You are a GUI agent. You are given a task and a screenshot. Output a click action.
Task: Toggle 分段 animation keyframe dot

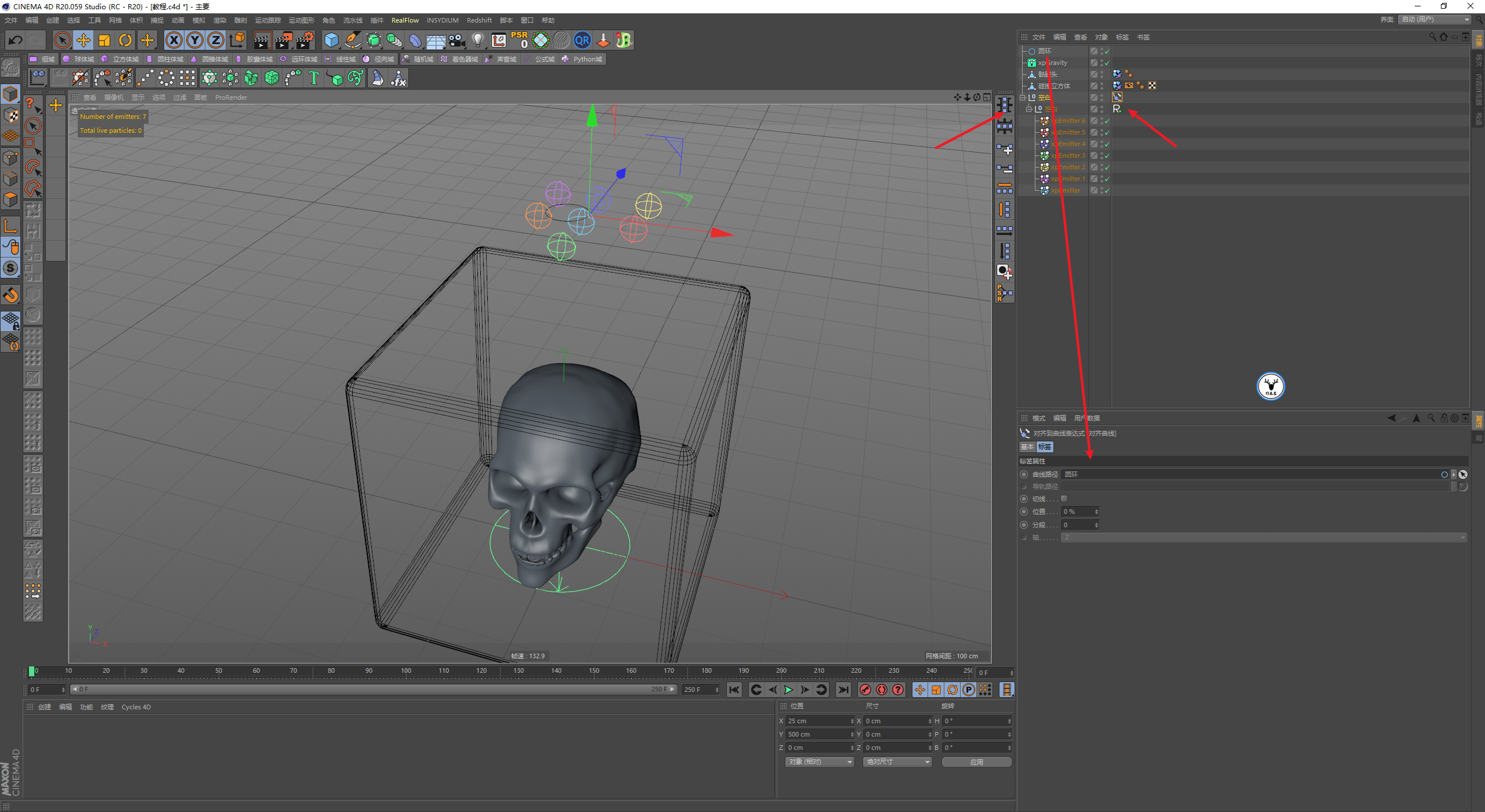(x=1024, y=525)
